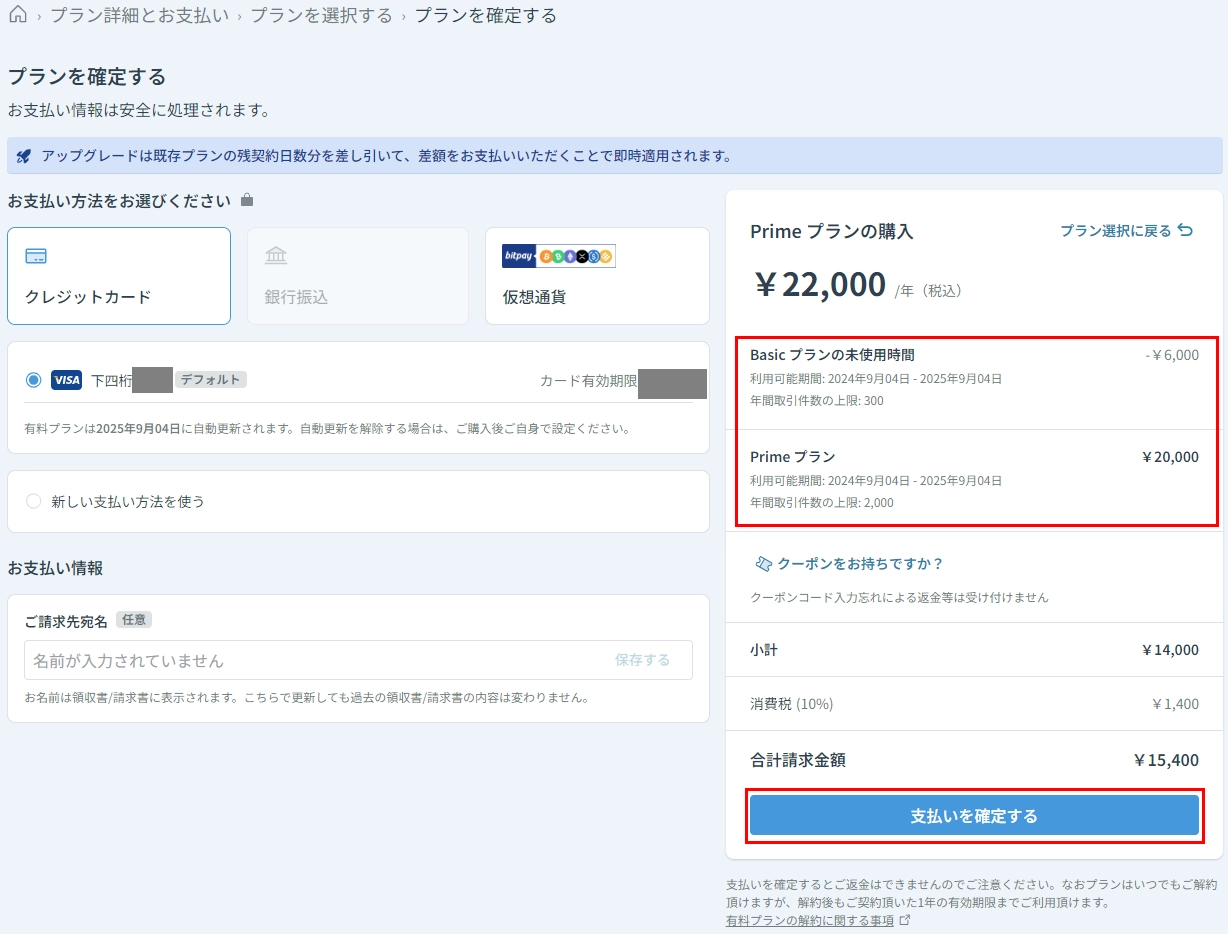1228x934 pixels.
Task: Click 年間取引件数の上限: 300 text
Action: click(817, 401)
